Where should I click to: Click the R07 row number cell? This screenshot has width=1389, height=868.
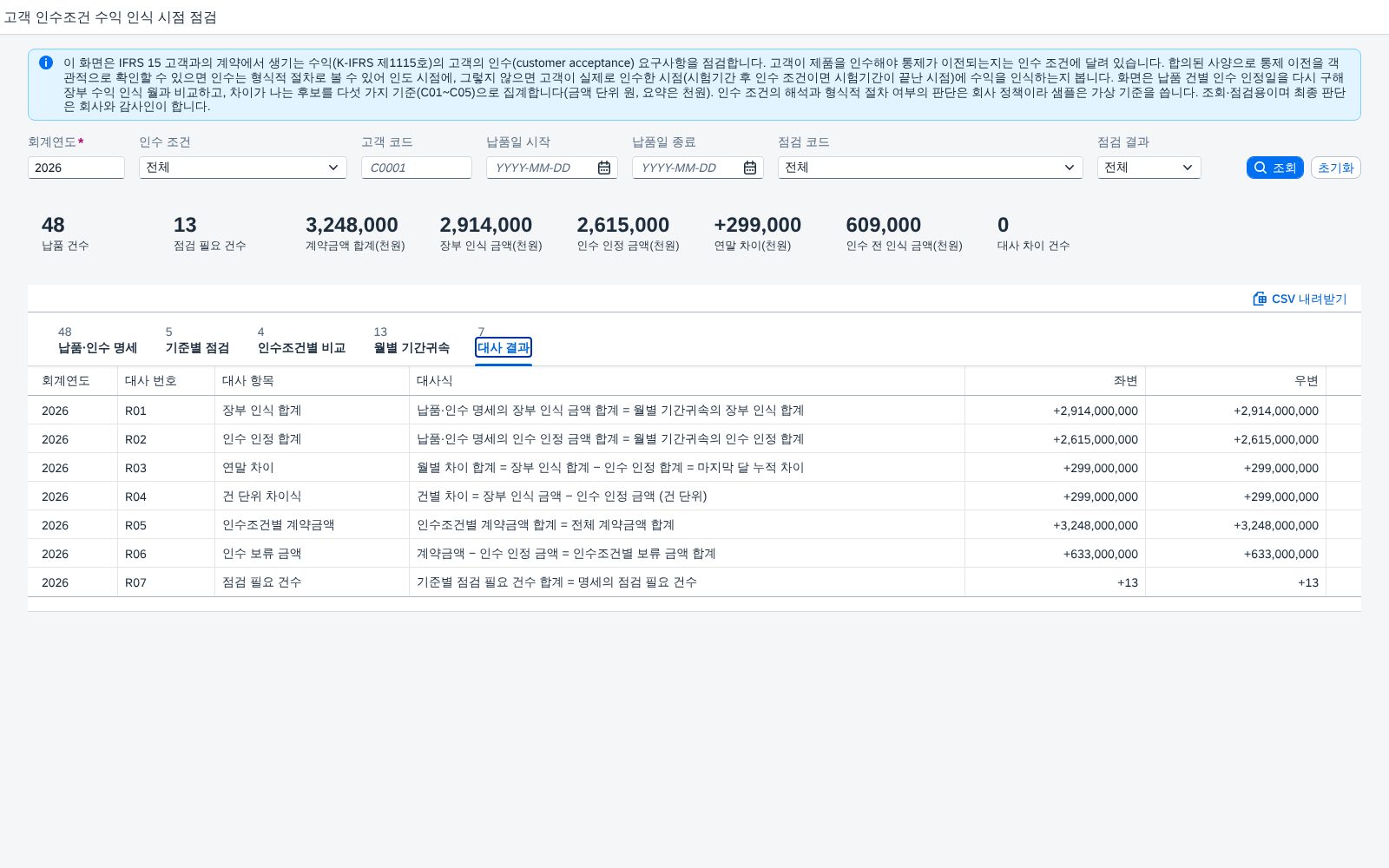(x=167, y=582)
